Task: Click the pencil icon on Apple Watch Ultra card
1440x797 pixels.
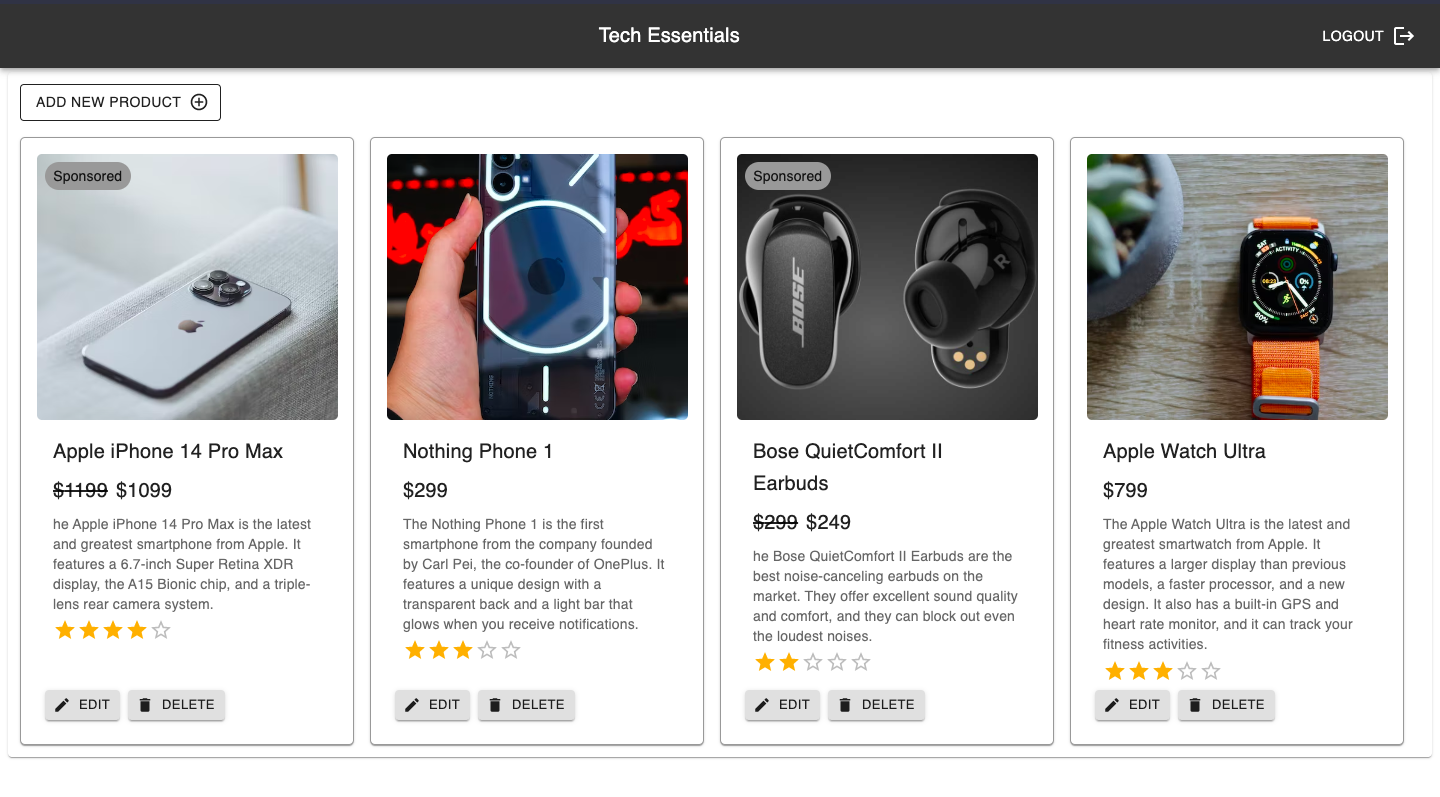Action: [x=1112, y=704]
